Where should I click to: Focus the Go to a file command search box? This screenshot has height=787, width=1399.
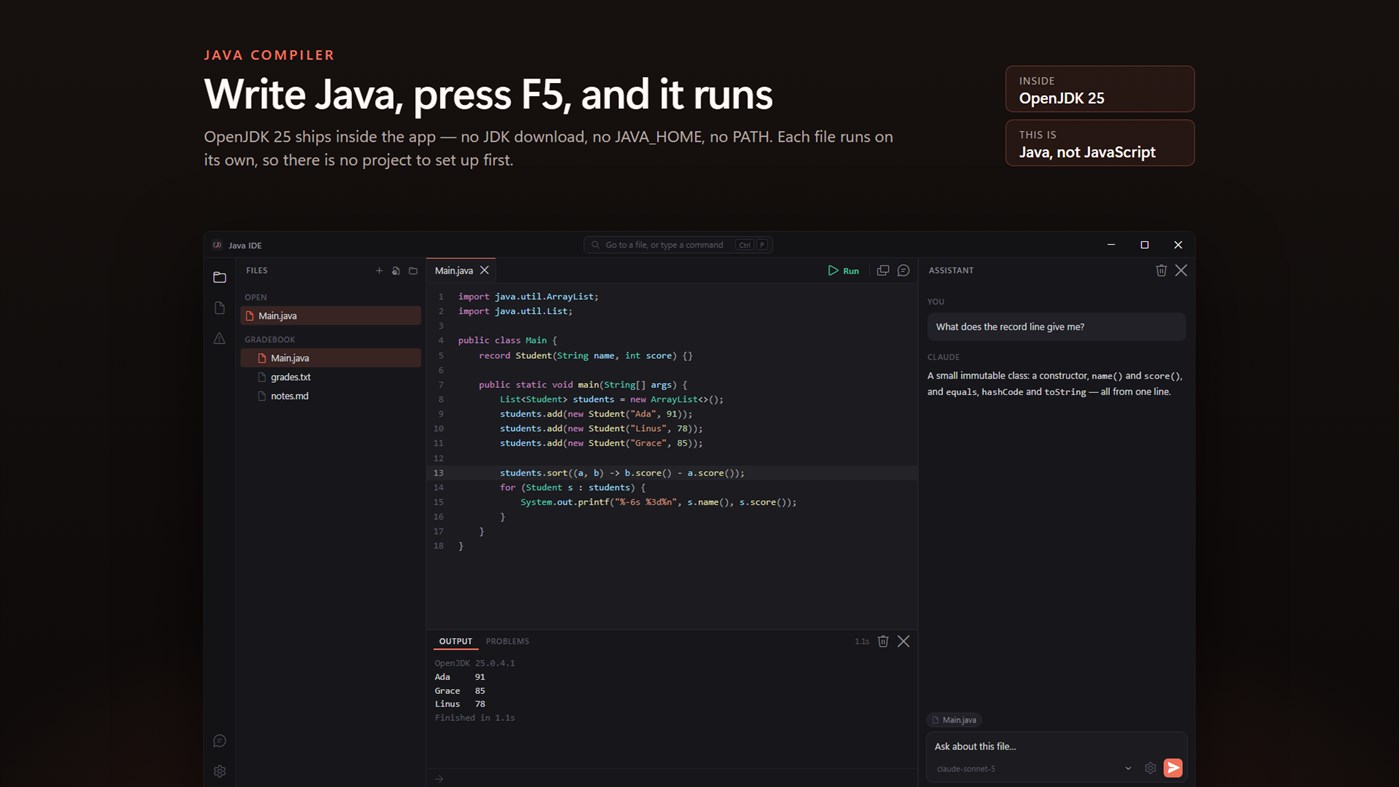(678, 245)
